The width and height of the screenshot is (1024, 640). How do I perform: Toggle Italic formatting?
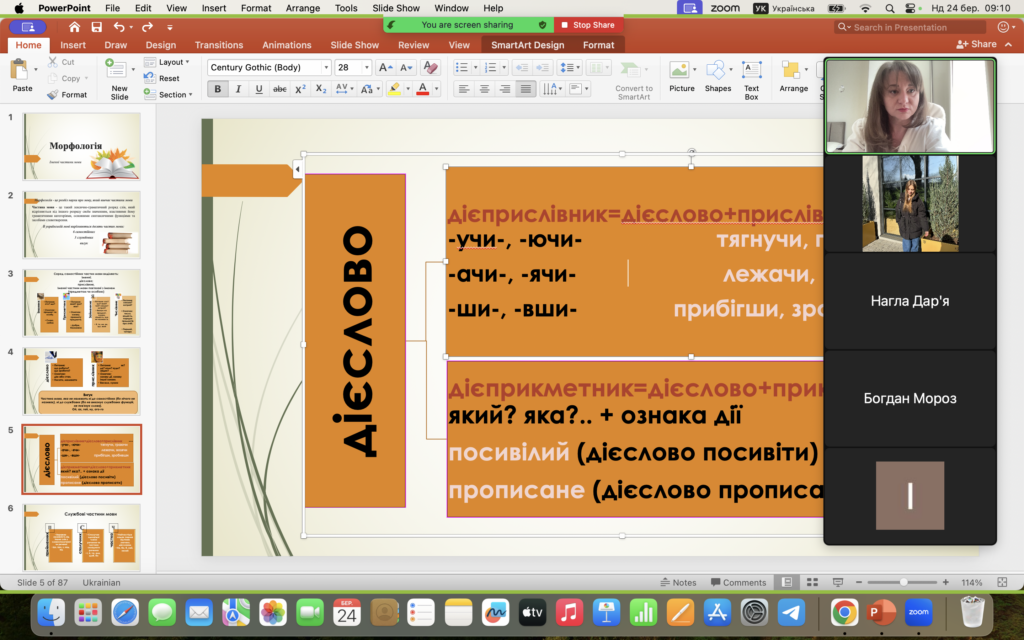click(238, 89)
